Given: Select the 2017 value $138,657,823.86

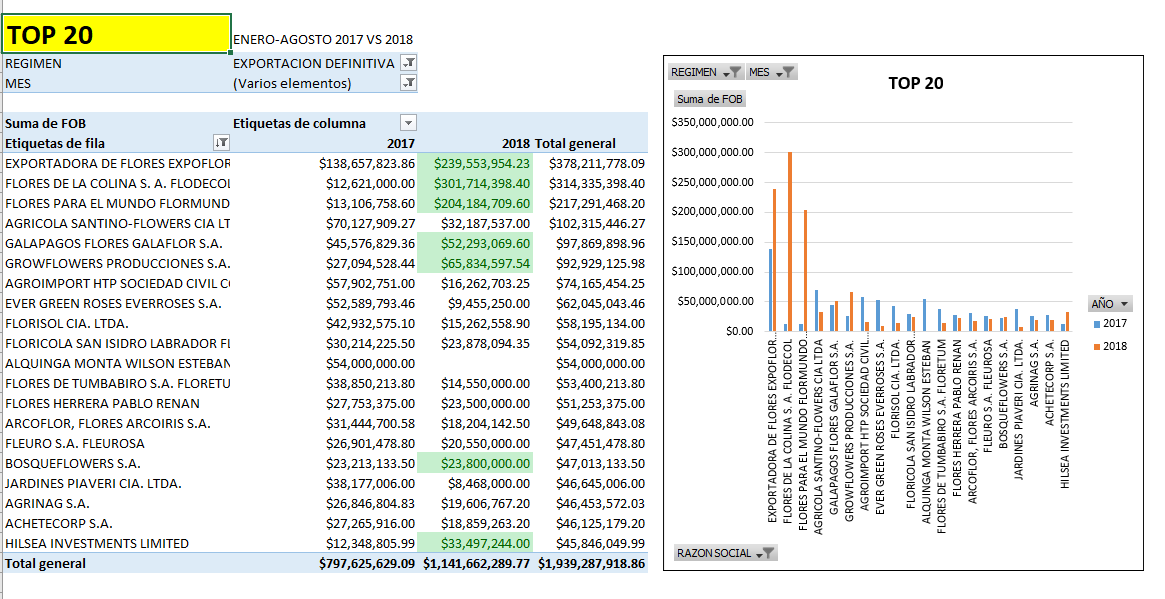Looking at the screenshot, I should tap(367, 163).
